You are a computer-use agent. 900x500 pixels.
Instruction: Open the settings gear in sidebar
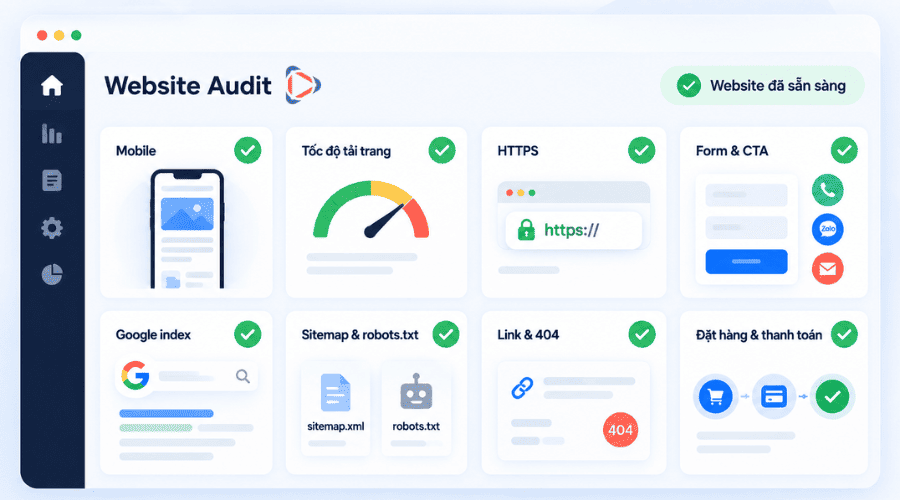pyautogui.click(x=52, y=228)
